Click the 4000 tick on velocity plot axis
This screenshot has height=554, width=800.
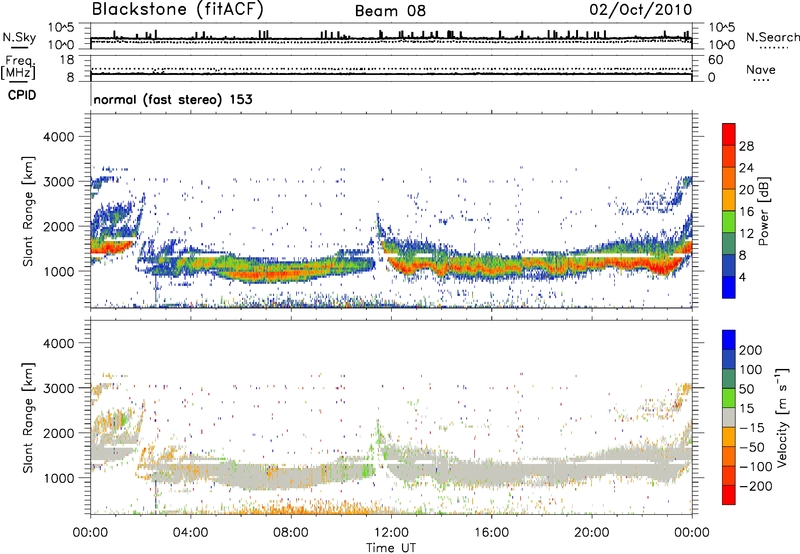click(x=59, y=343)
